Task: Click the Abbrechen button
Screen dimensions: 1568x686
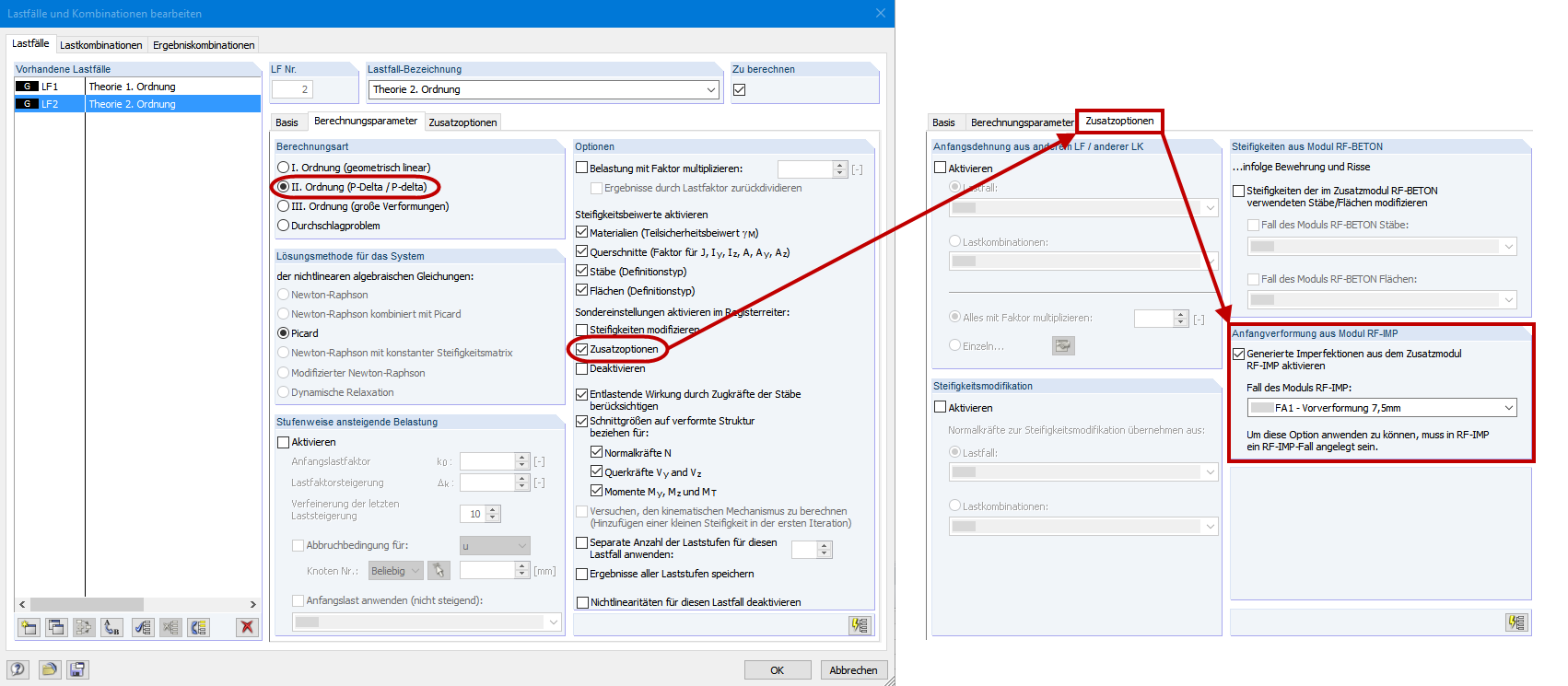Action: pos(853,670)
